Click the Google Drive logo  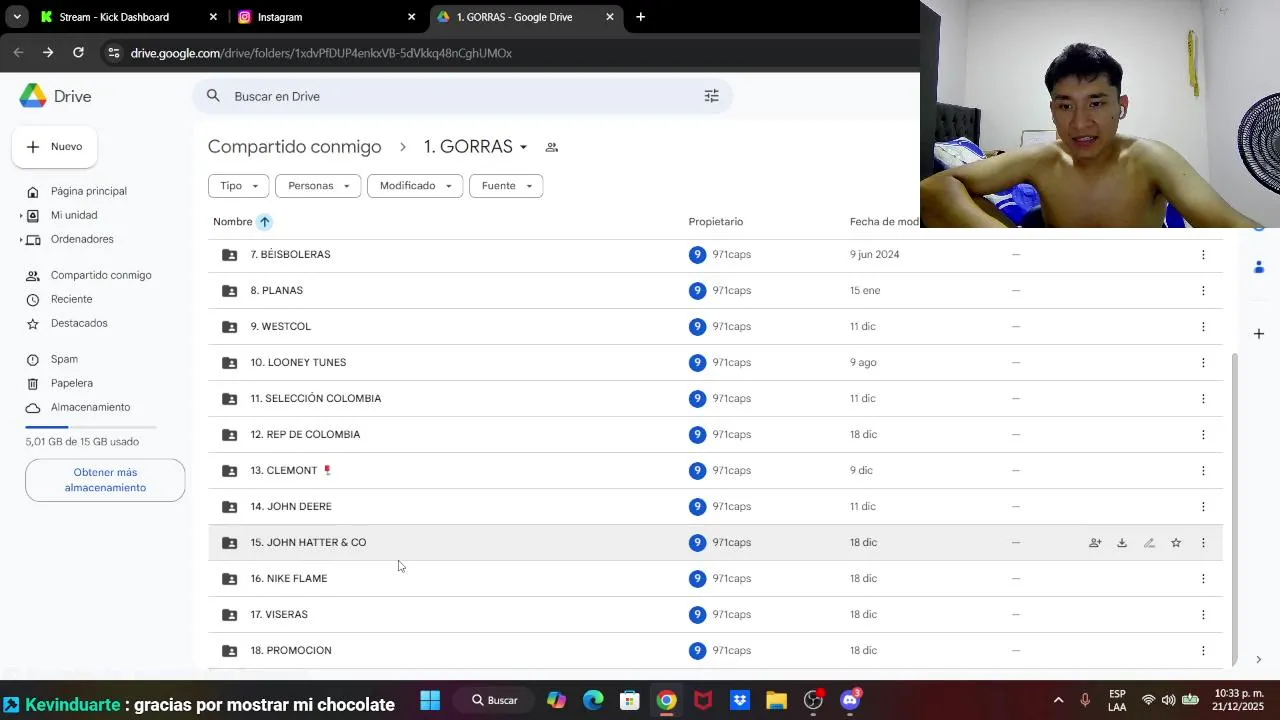(33, 96)
